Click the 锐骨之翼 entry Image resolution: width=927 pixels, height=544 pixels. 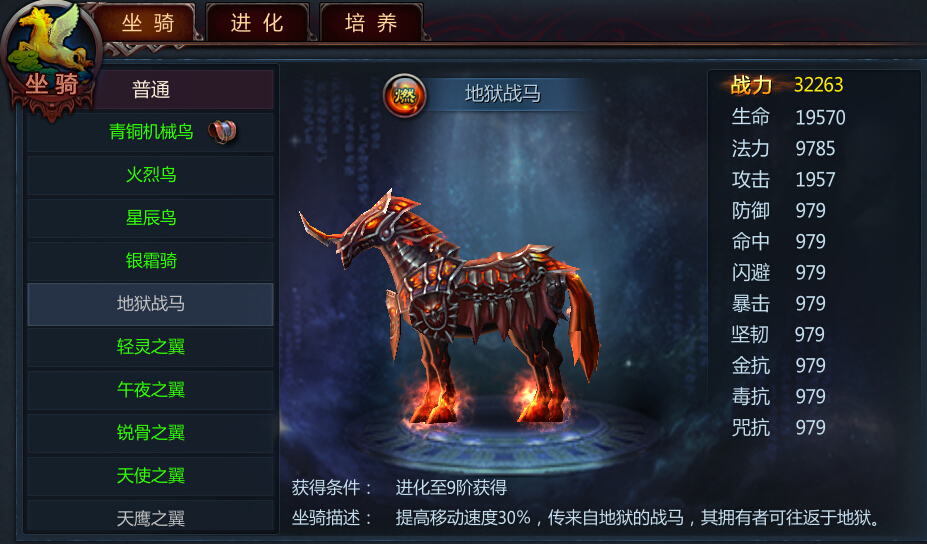(x=150, y=433)
